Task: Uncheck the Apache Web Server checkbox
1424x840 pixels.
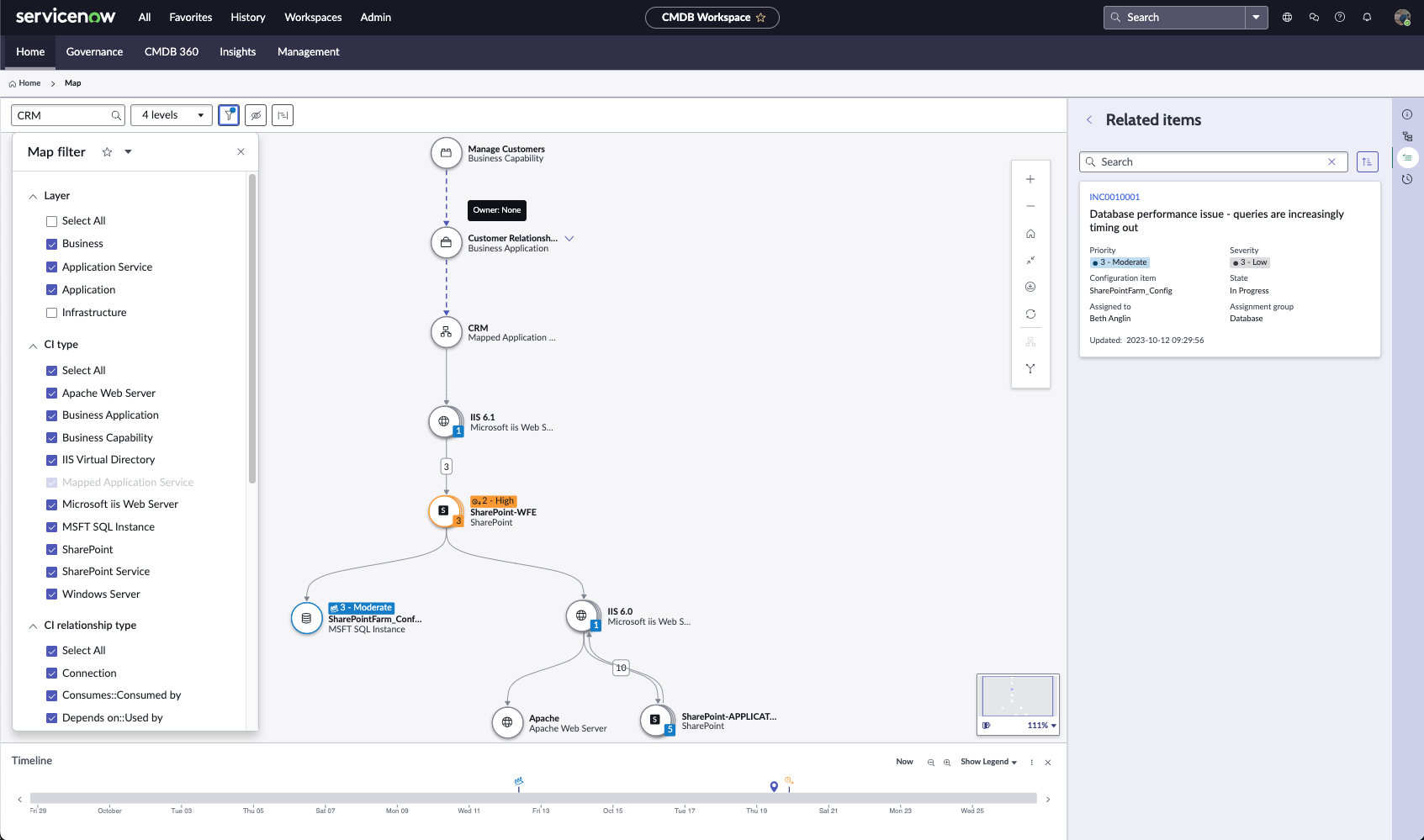Action: 52,394
